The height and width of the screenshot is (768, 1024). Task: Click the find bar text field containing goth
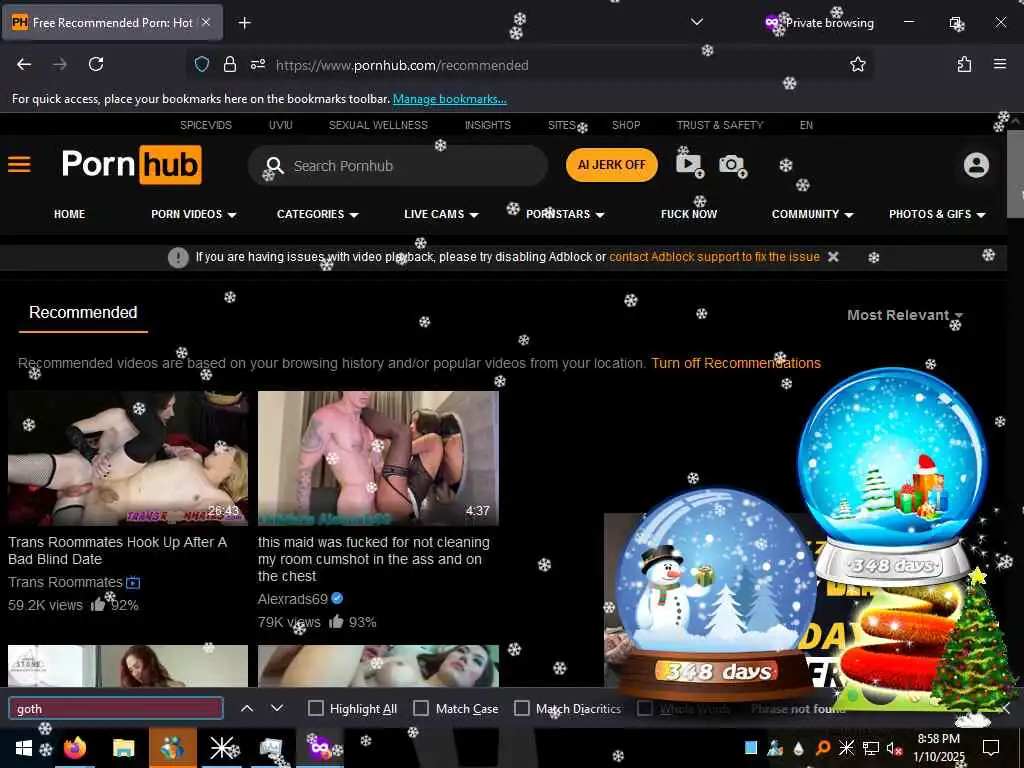pos(116,709)
